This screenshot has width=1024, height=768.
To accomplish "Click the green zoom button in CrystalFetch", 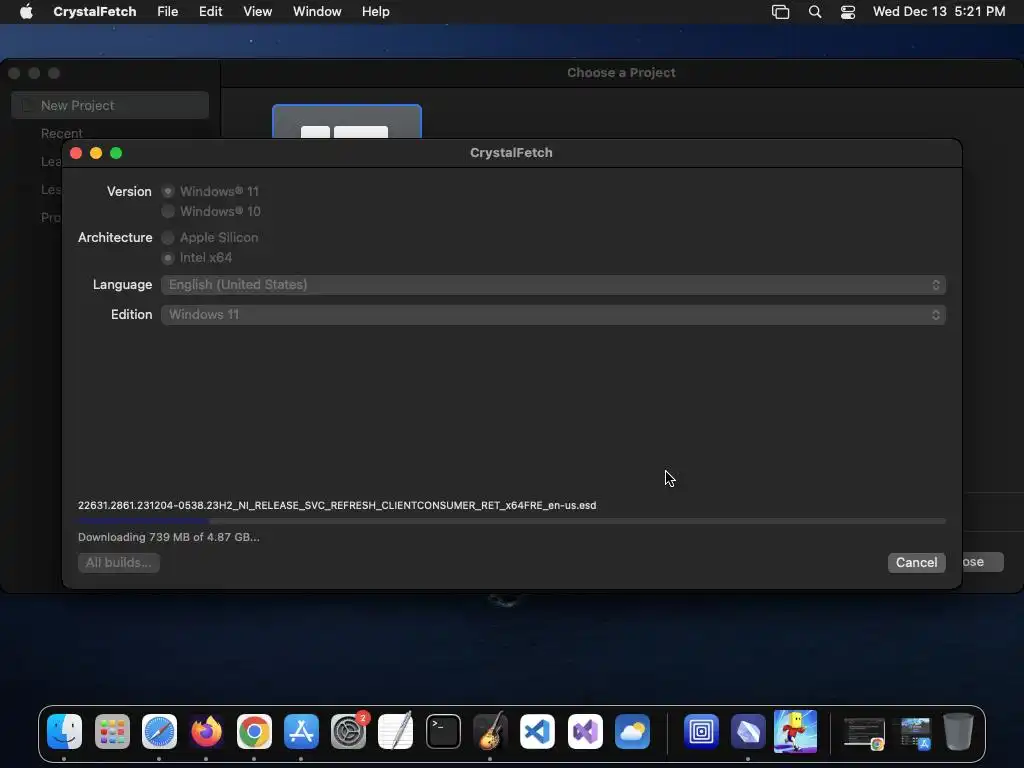I will click(x=116, y=153).
